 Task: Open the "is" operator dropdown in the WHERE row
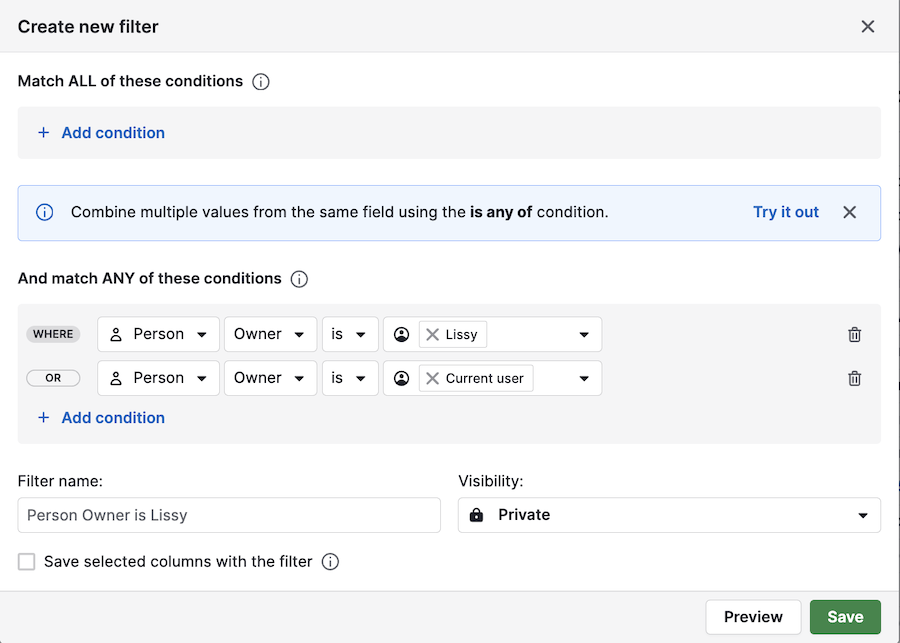click(x=350, y=334)
